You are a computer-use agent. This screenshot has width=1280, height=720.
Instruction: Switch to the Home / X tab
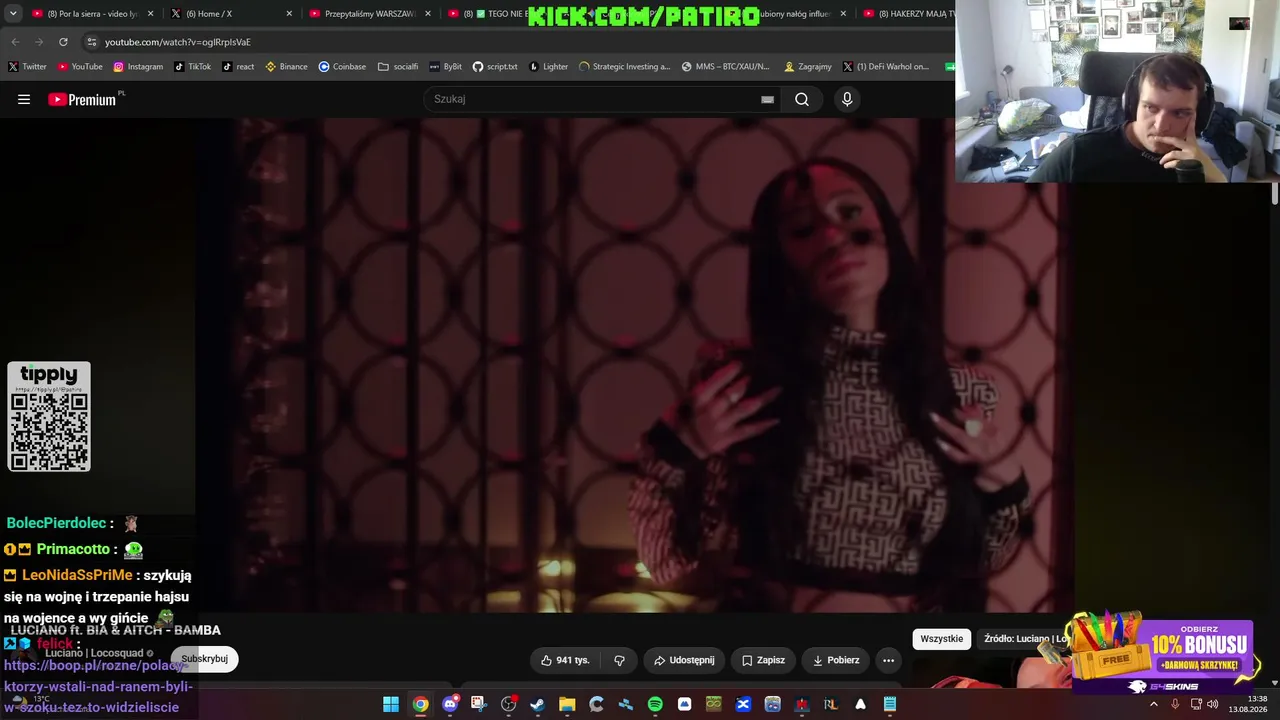(x=230, y=14)
